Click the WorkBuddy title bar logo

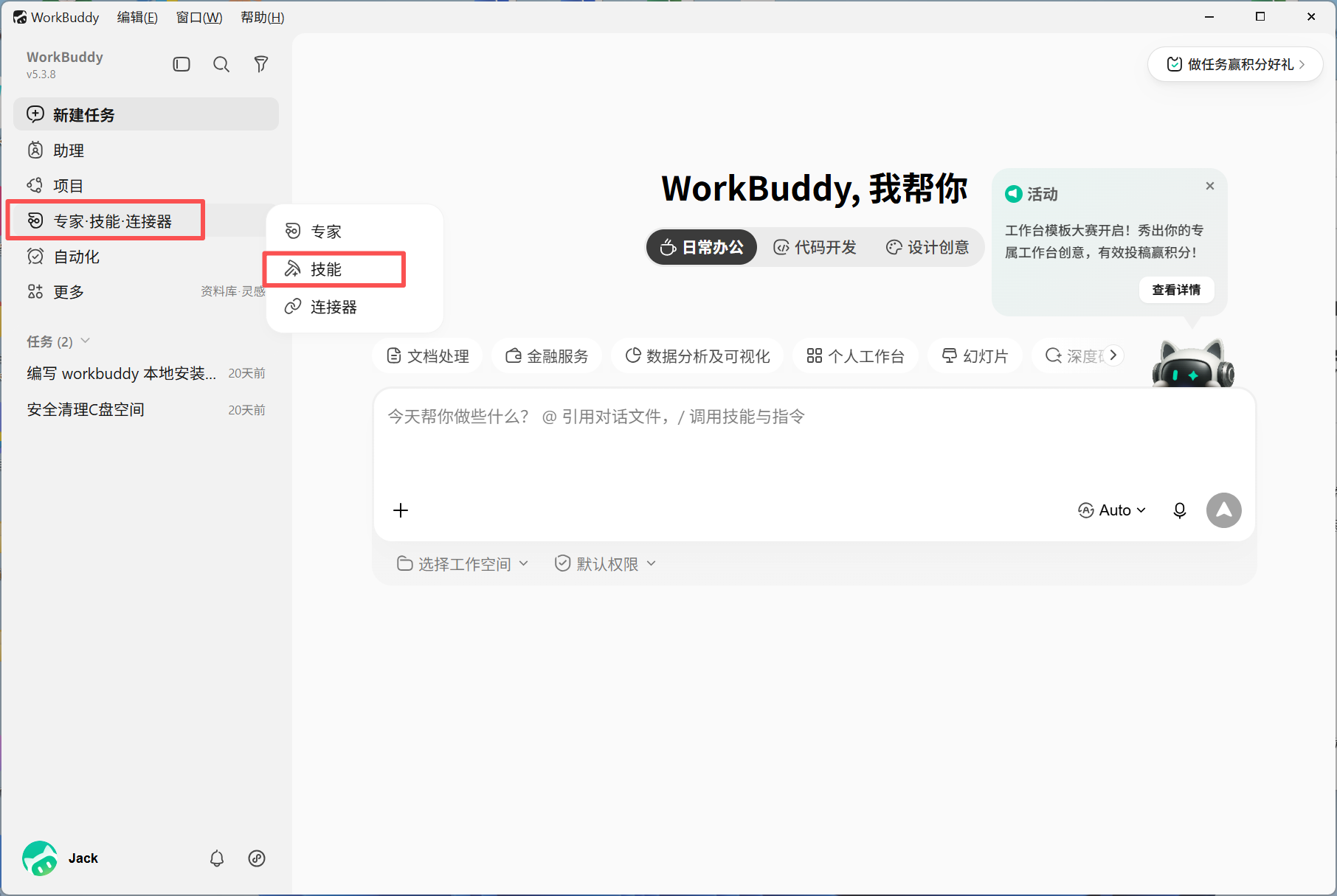(20, 17)
